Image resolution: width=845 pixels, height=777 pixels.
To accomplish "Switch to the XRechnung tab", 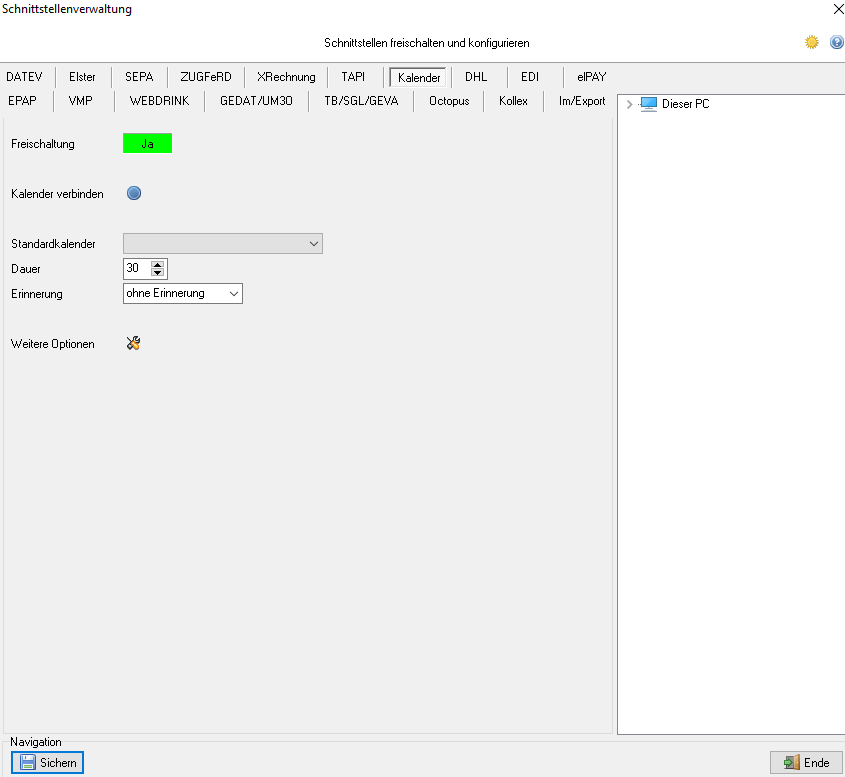I will 286,77.
